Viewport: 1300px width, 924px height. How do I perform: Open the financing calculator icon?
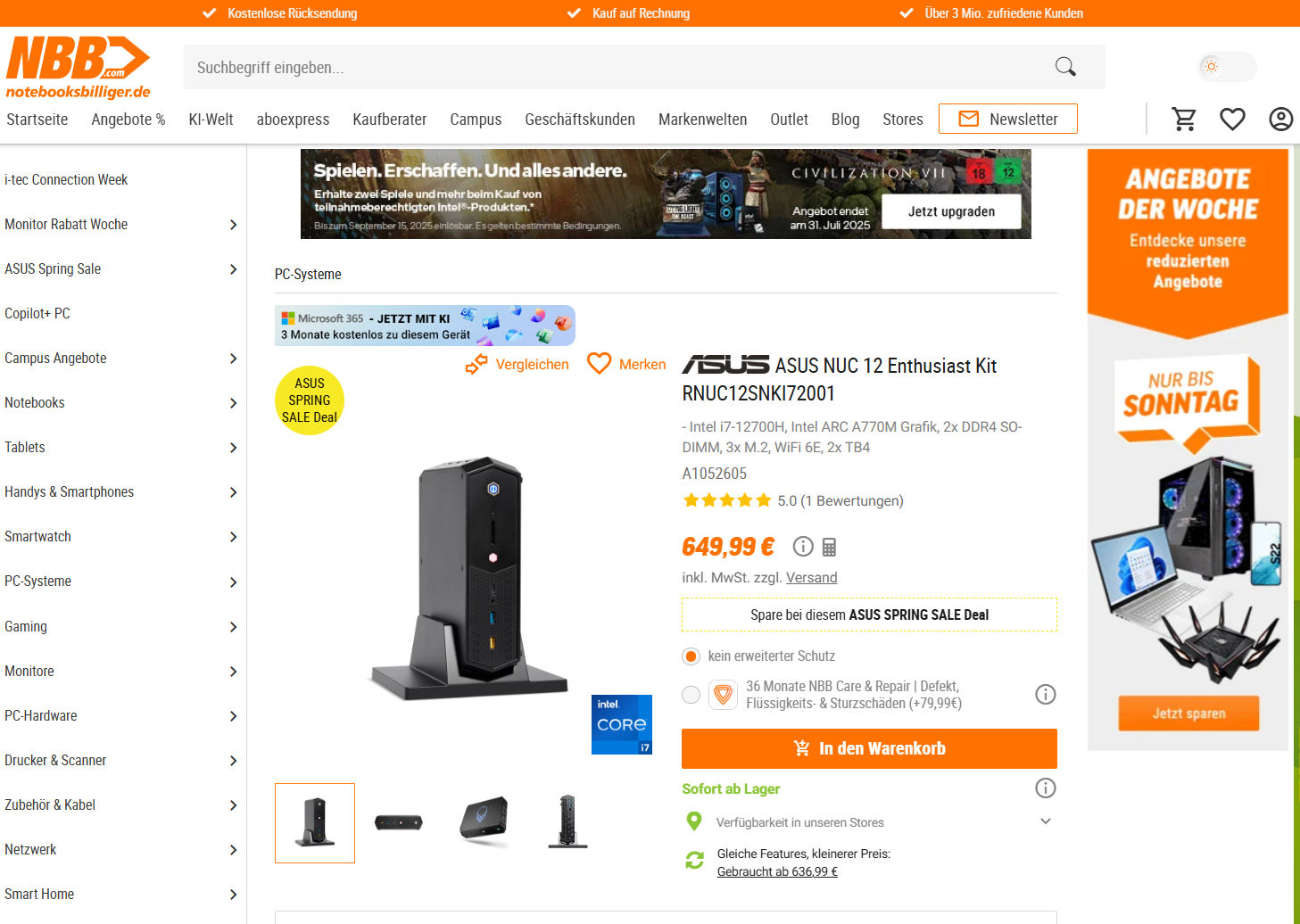[829, 547]
